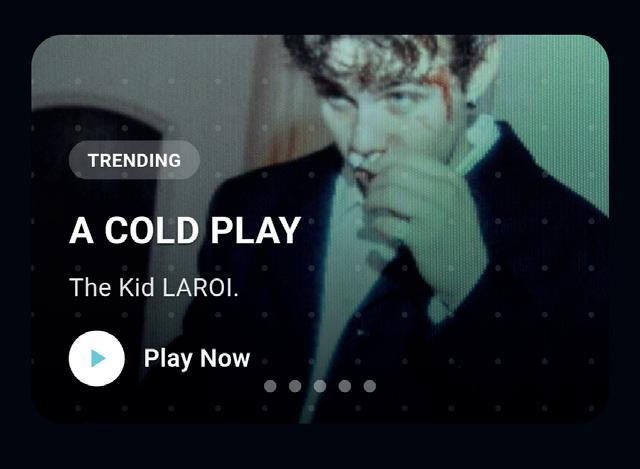The image size is (640, 469).
Task: Open the artist page for The Kid LAROI.
Action: 154,287
